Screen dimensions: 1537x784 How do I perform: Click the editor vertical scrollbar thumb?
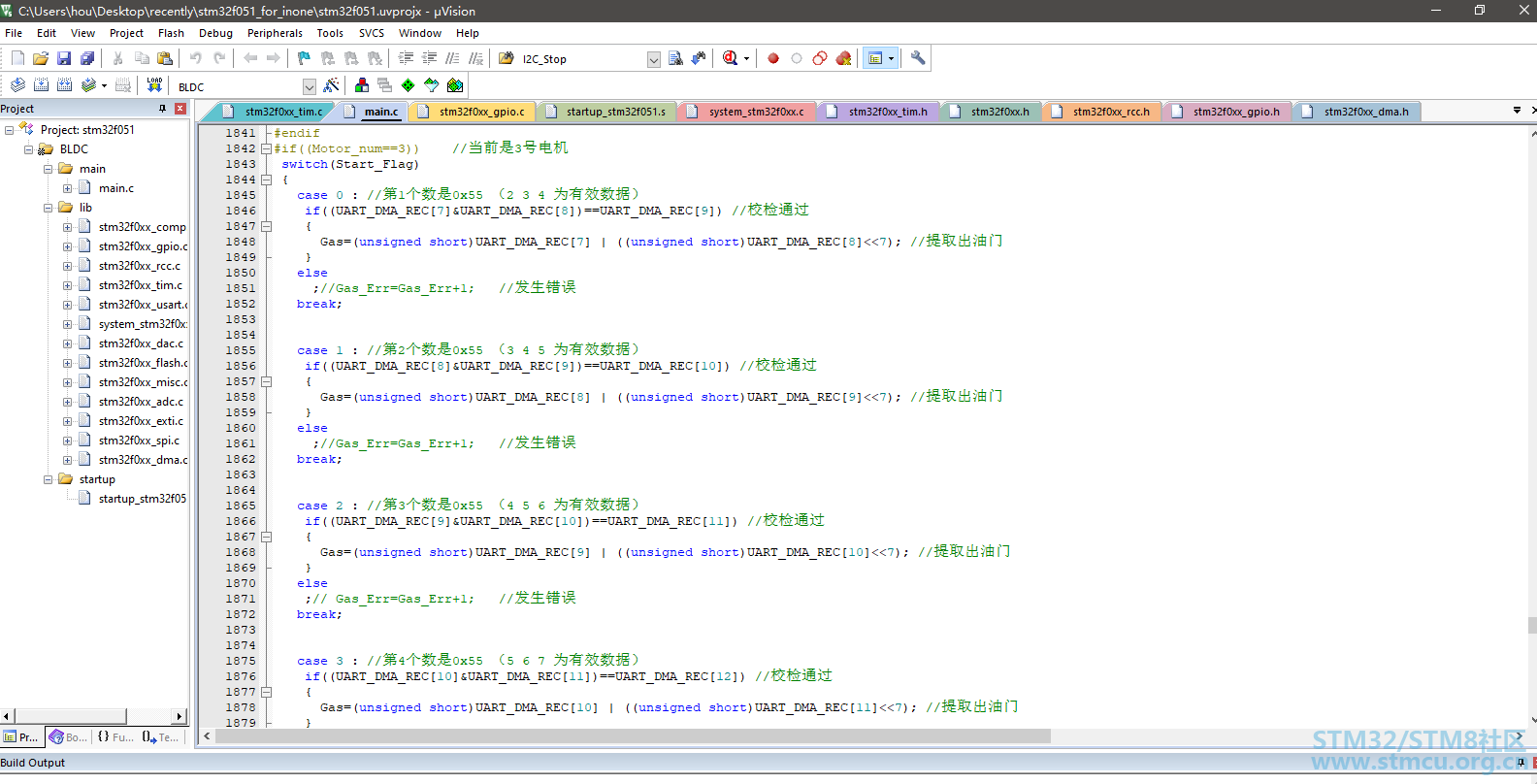pyautogui.click(x=1532, y=625)
